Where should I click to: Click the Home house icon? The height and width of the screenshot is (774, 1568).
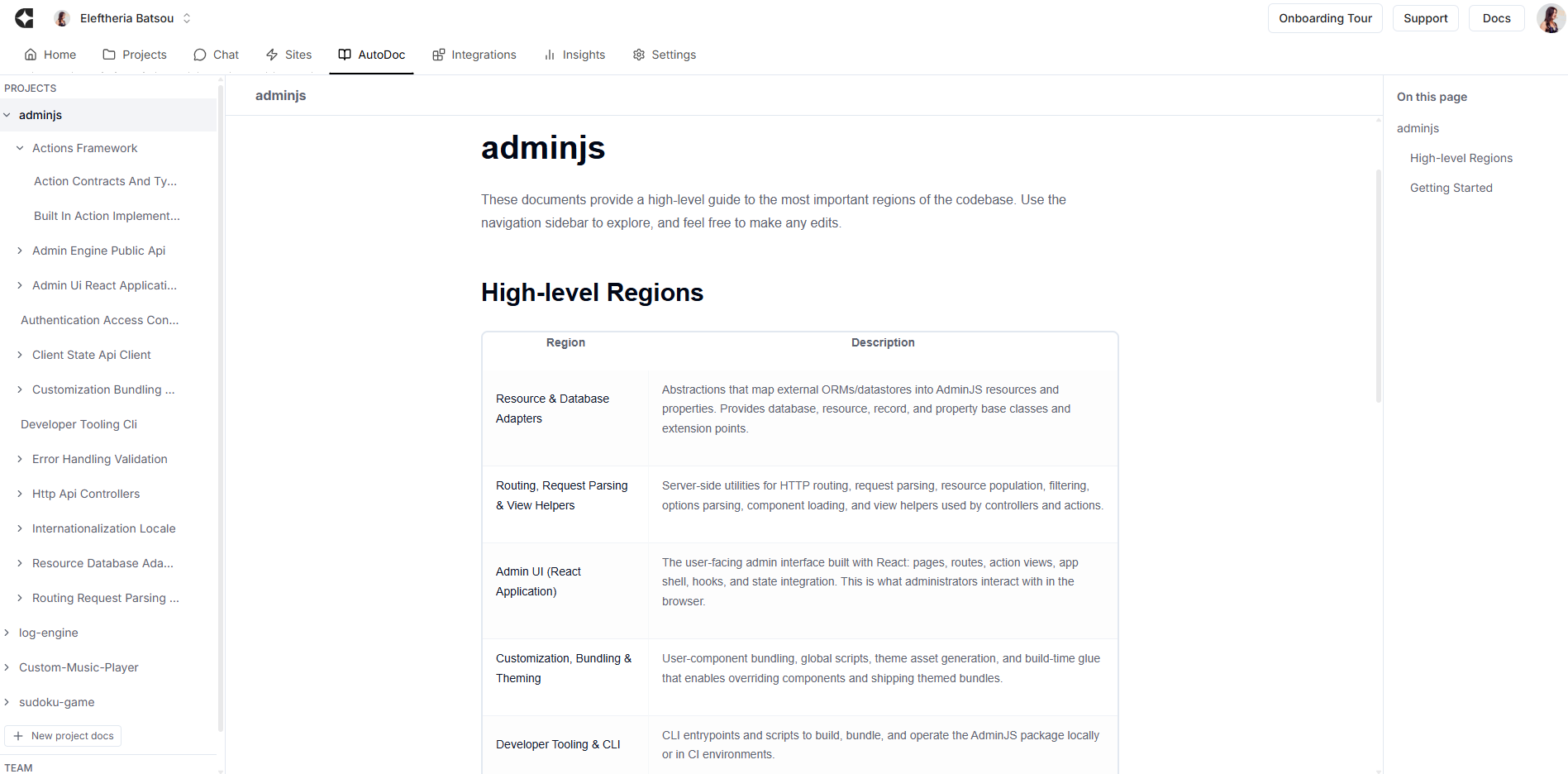pyautogui.click(x=31, y=55)
